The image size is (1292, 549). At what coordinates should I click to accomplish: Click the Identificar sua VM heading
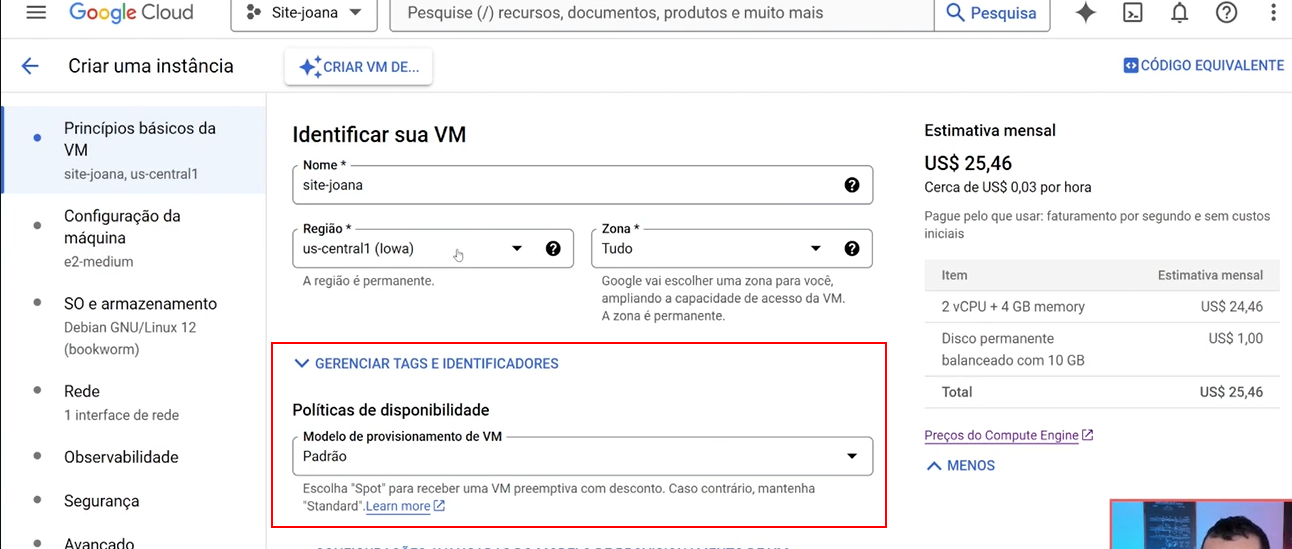pyautogui.click(x=379, y=134)
